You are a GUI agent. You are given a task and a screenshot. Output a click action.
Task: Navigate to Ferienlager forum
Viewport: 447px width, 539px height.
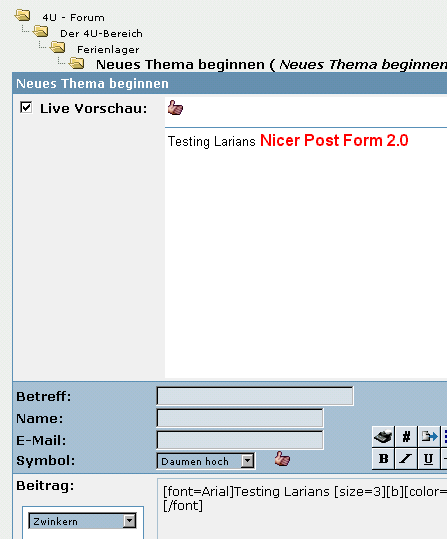pos(108,50)
